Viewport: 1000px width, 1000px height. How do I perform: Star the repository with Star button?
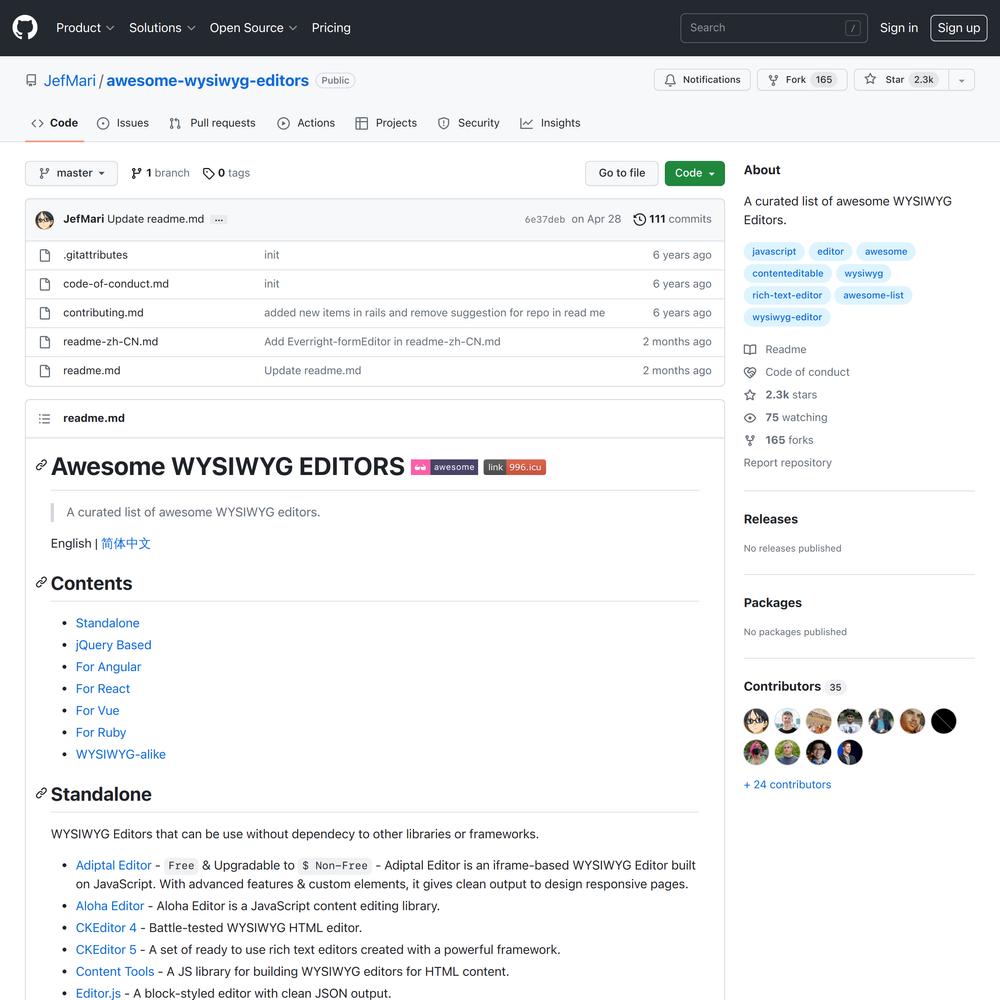click(901, 80)
